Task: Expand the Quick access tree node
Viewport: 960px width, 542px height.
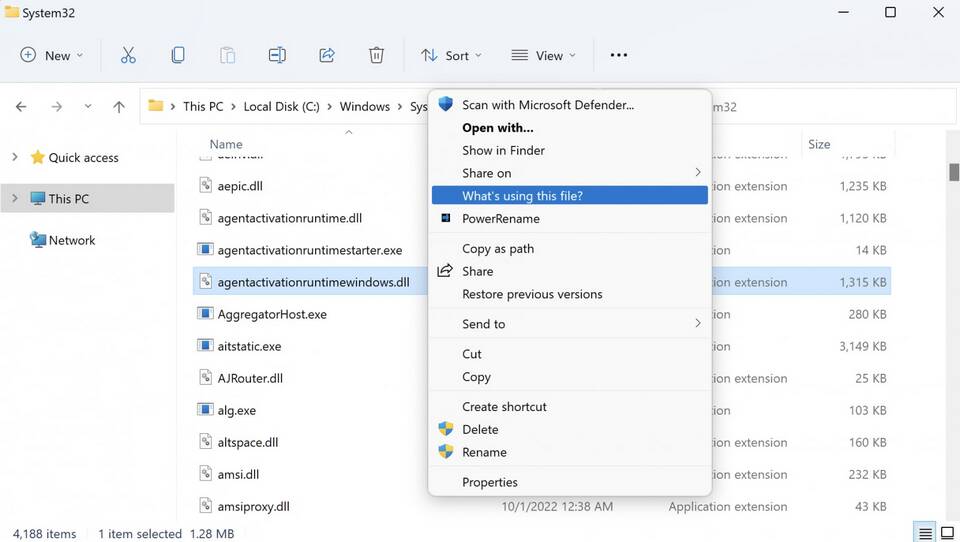Action: click(x=14, y=157)
